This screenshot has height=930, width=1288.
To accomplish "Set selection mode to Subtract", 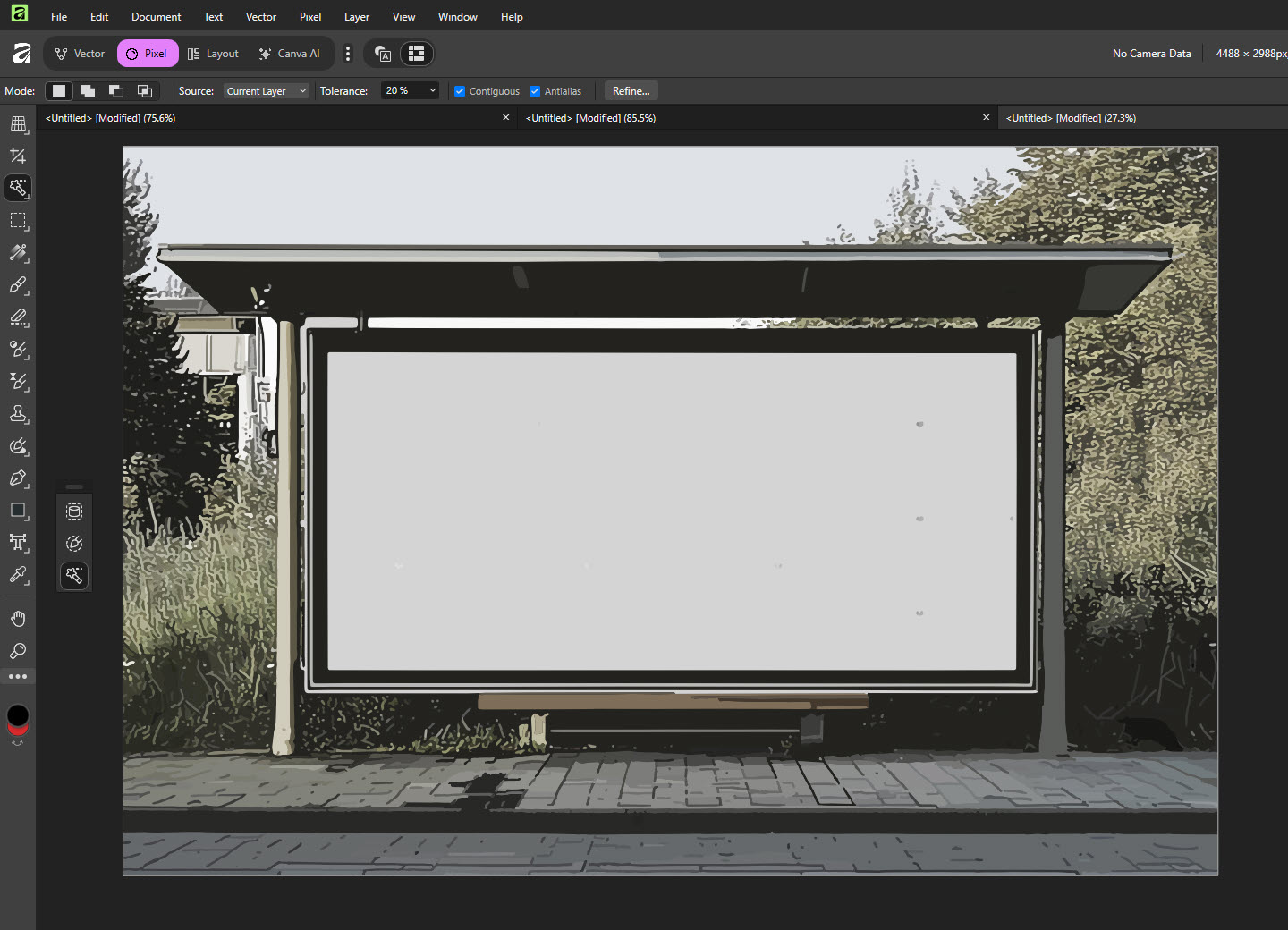I will click(116, 91).
